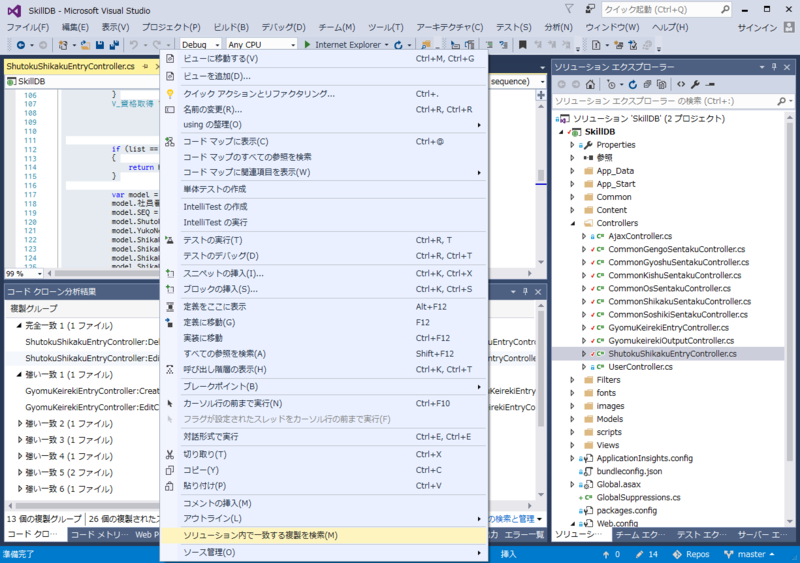
Task: Click the master branch button in status bar
Action: [749, 554]
